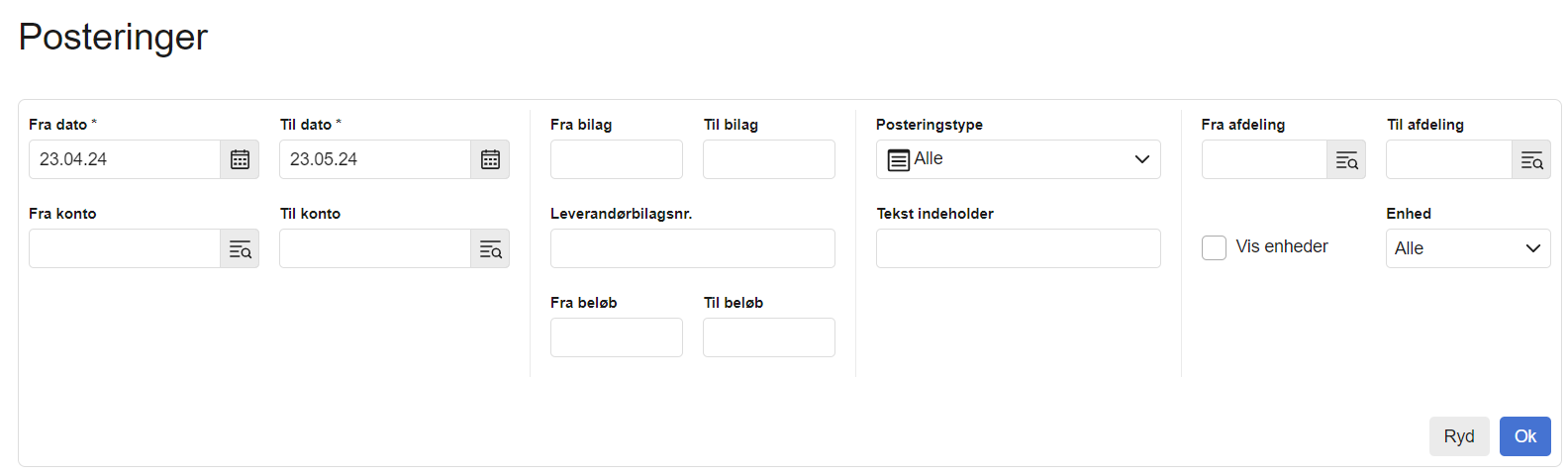1568x476 pixels.
Task: Click the Til konto lookup icon
Action: 490,249
